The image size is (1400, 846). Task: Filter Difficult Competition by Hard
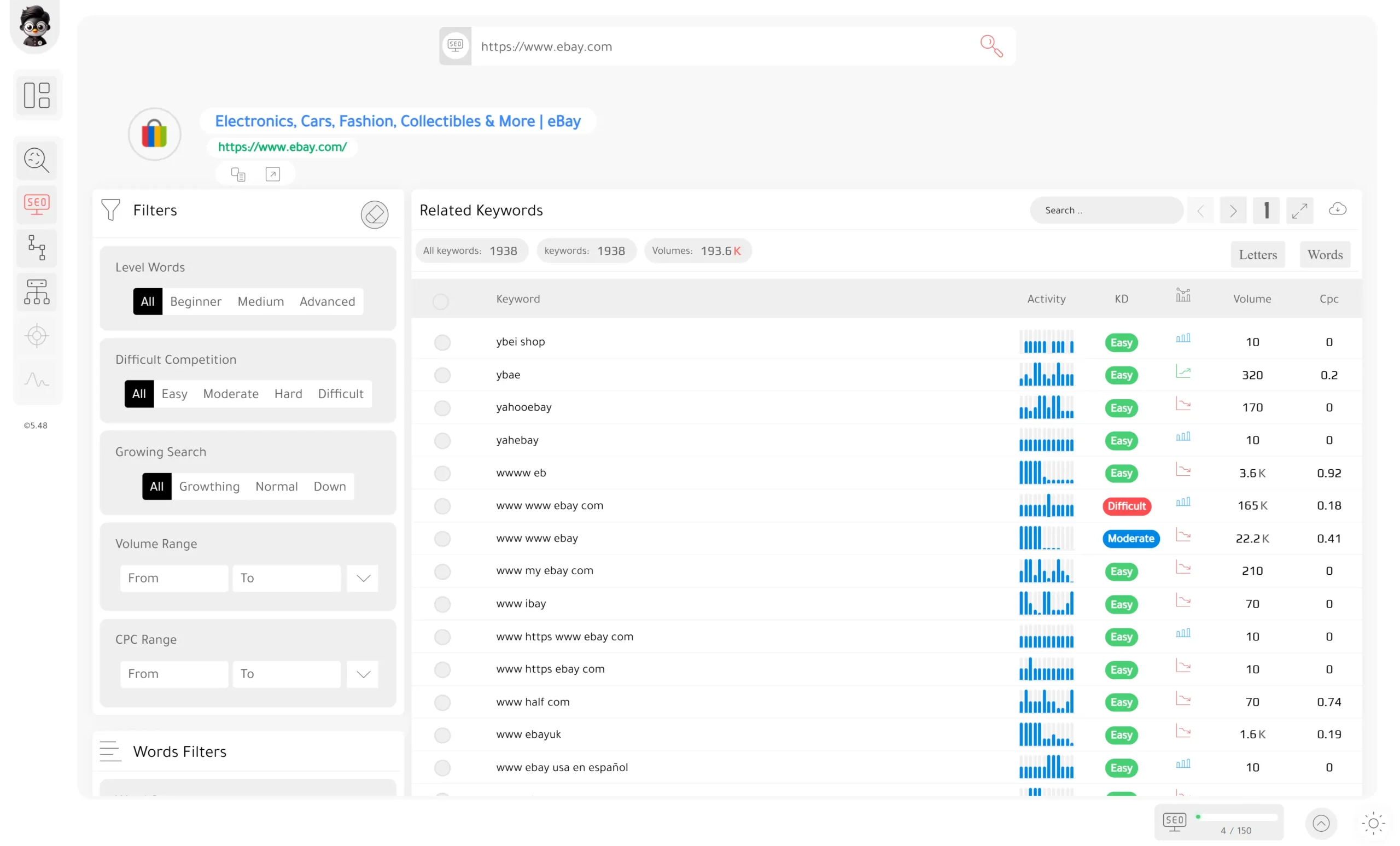point(288,394)
